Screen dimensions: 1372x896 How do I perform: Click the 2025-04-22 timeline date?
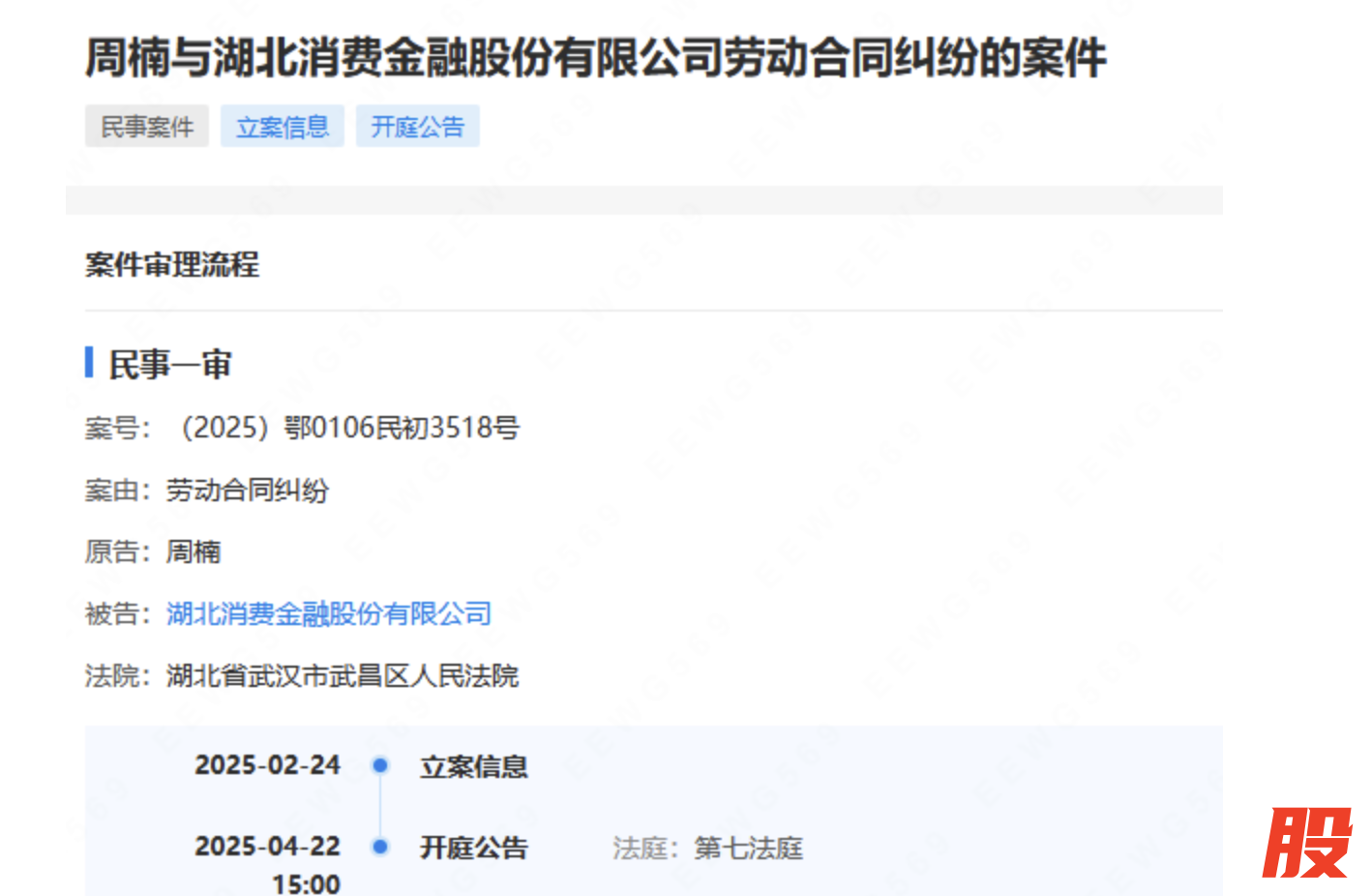point(267,847)
